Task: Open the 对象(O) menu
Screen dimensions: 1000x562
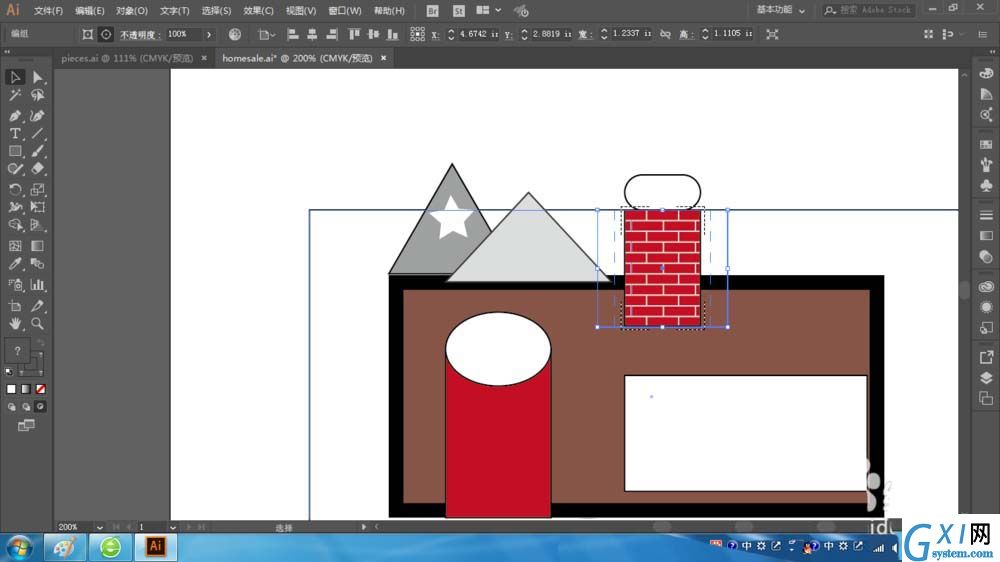Action: pyautogui.click(x=131, y=11)
